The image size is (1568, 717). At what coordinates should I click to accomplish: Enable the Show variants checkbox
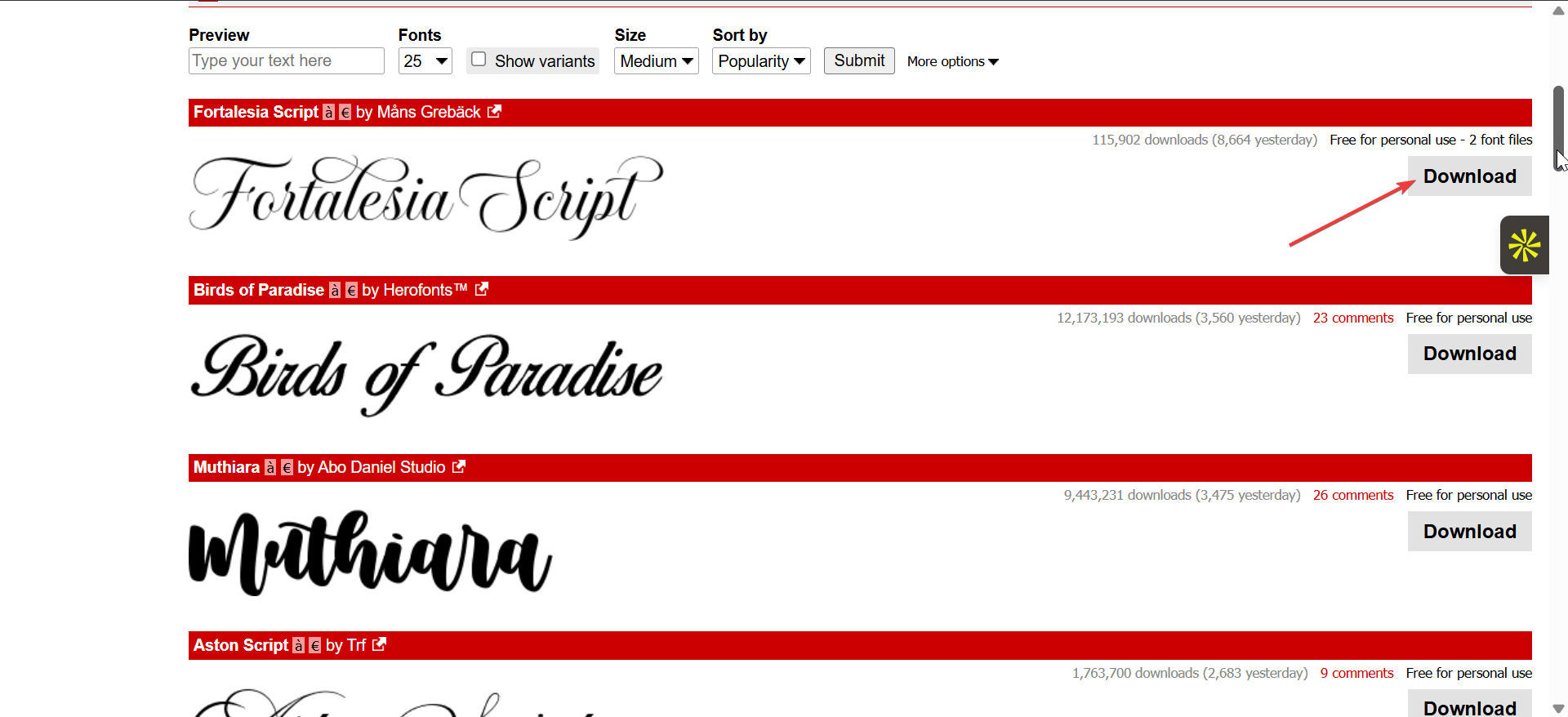pos(479,60)
